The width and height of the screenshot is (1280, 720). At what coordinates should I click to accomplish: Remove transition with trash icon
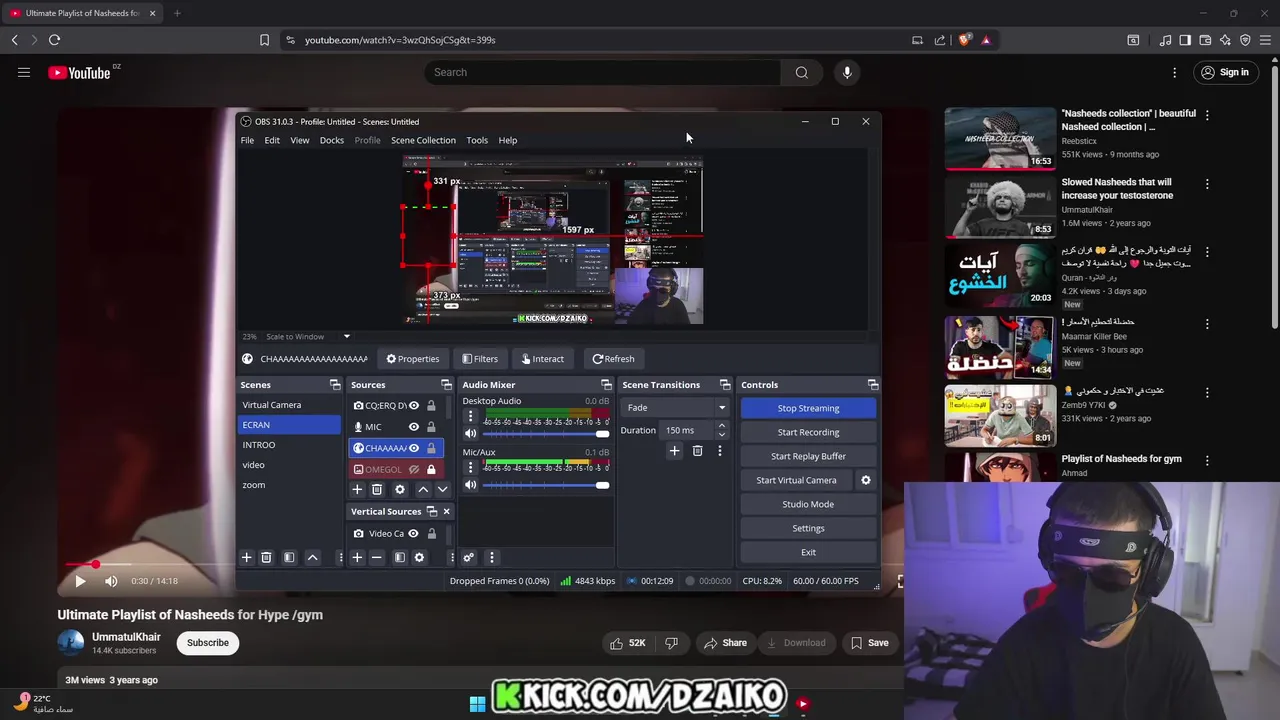point(697,451)
